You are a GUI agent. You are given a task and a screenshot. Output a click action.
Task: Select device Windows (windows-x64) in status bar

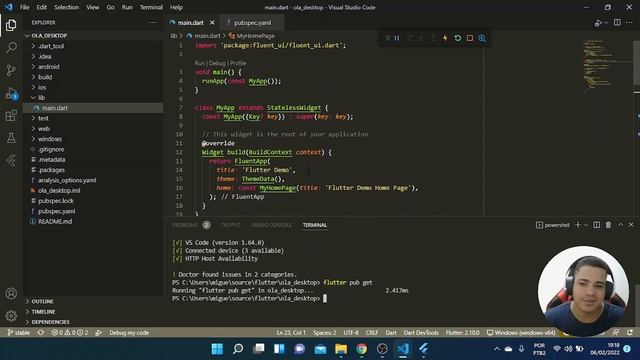pyautogui.click(x=521, y=333)
